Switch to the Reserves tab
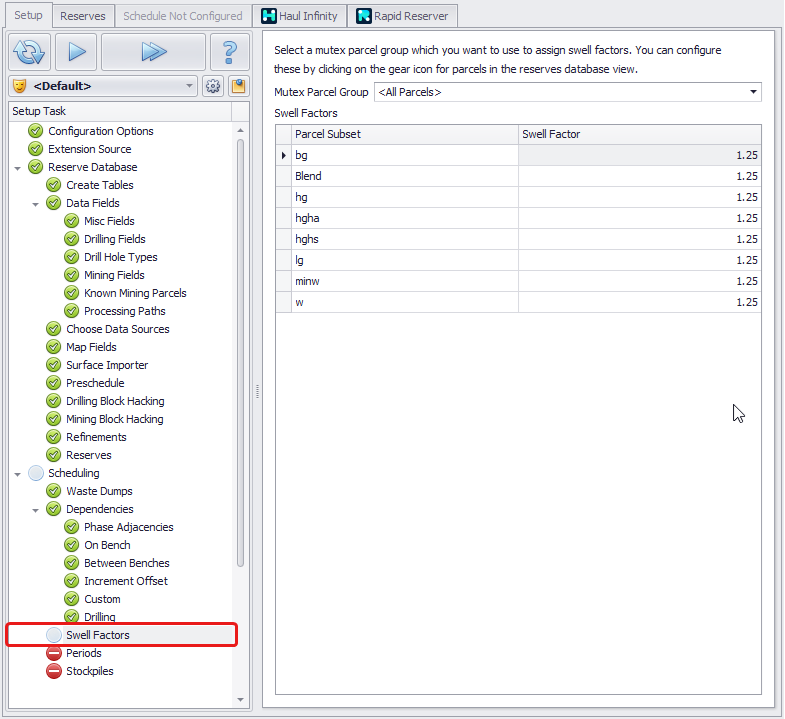 [82, 16]
